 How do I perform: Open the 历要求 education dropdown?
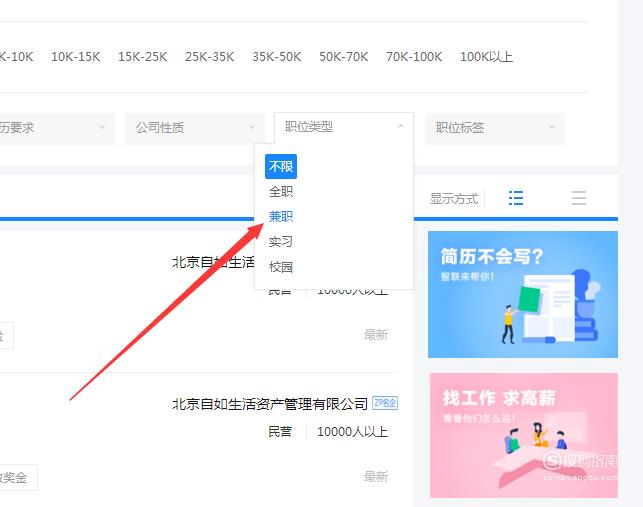(x=55, y=128)
